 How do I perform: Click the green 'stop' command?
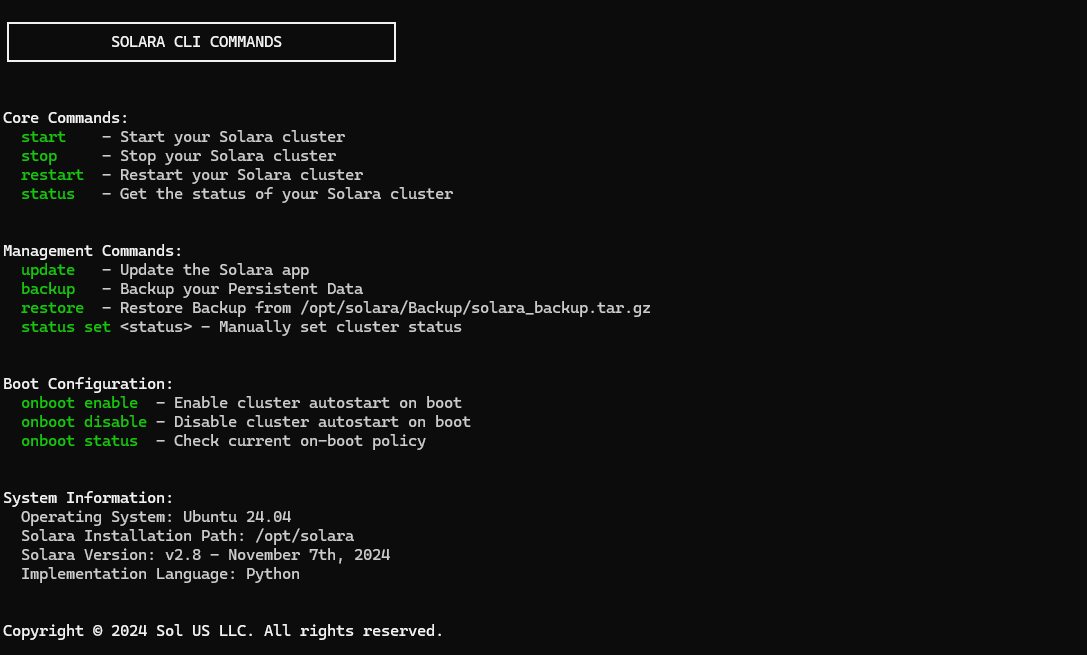click(x=39, y=157)
